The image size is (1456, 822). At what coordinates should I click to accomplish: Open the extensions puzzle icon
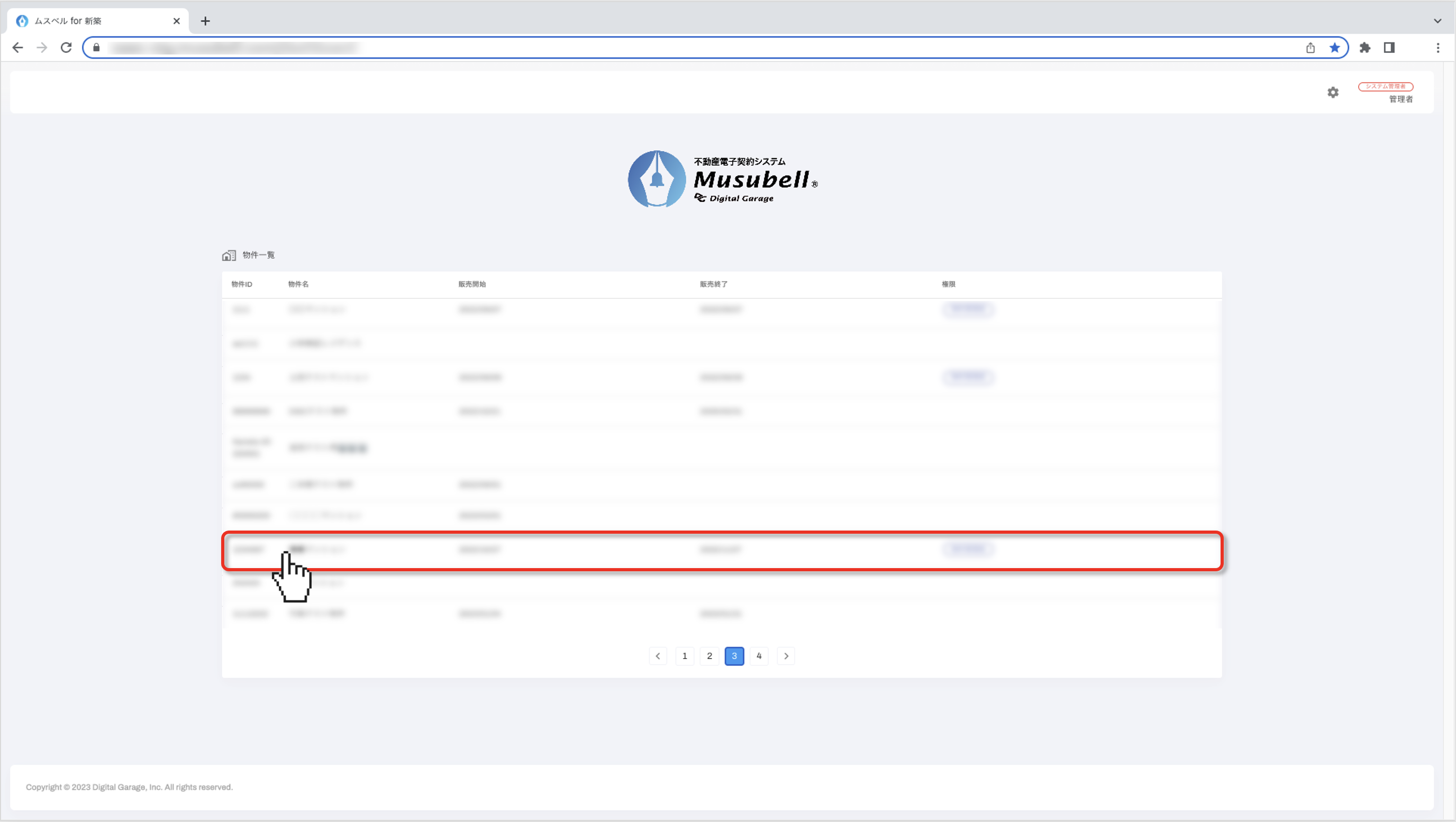[x=1364, y=48]
